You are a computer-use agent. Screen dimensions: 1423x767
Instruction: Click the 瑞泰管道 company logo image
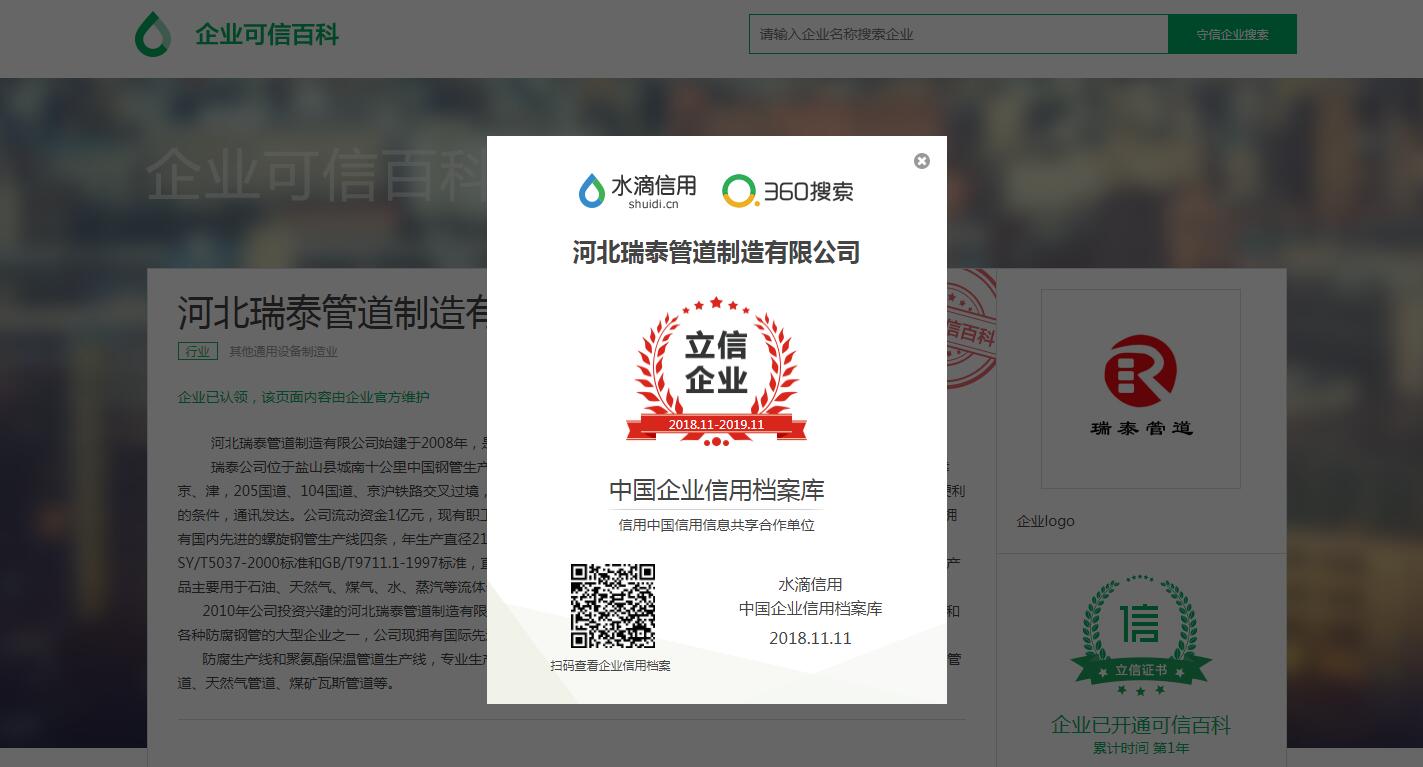[x=1141, y=389]
